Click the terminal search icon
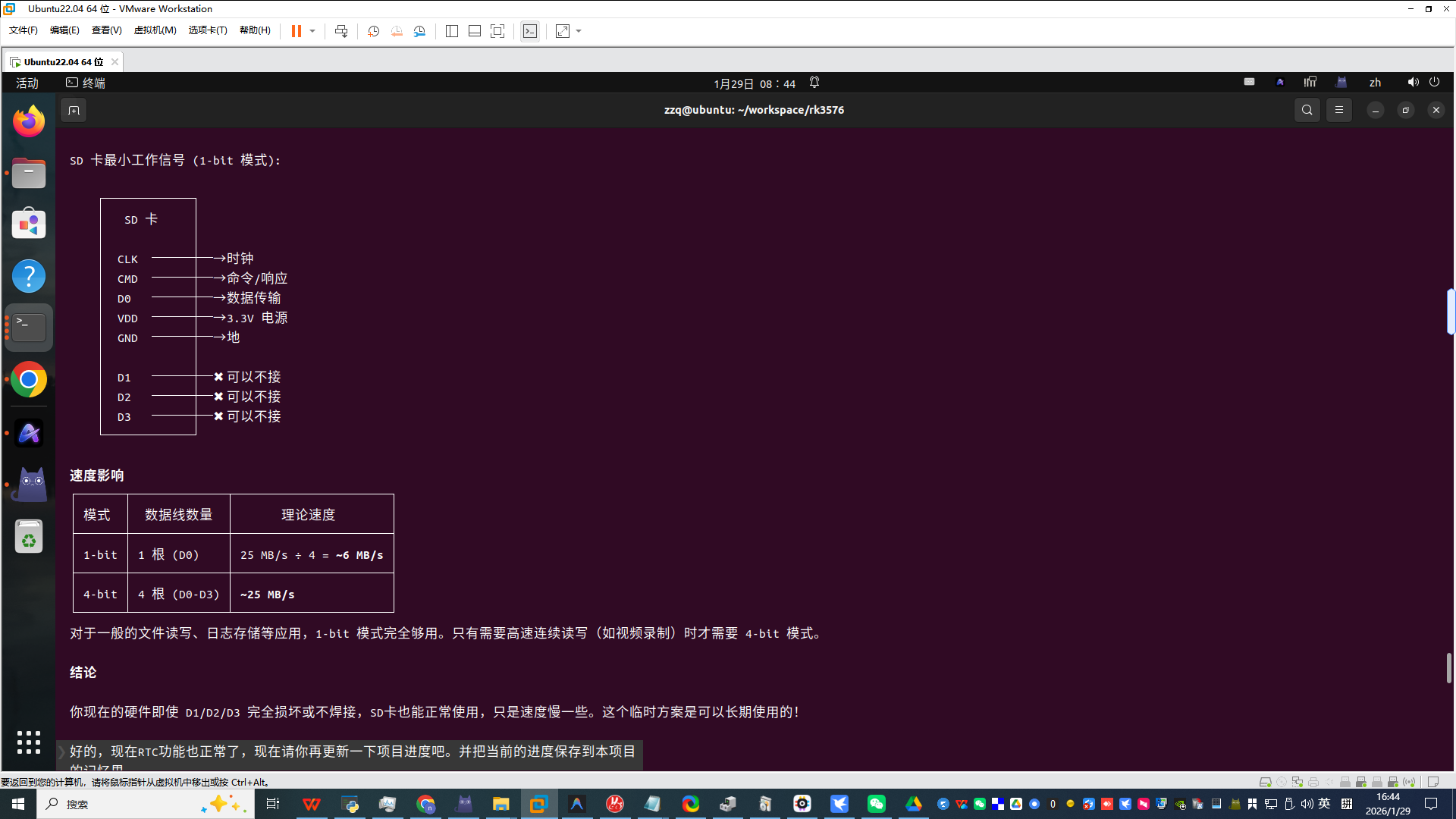Screen dimensions: 1456x819 (x=1307, y=110)
